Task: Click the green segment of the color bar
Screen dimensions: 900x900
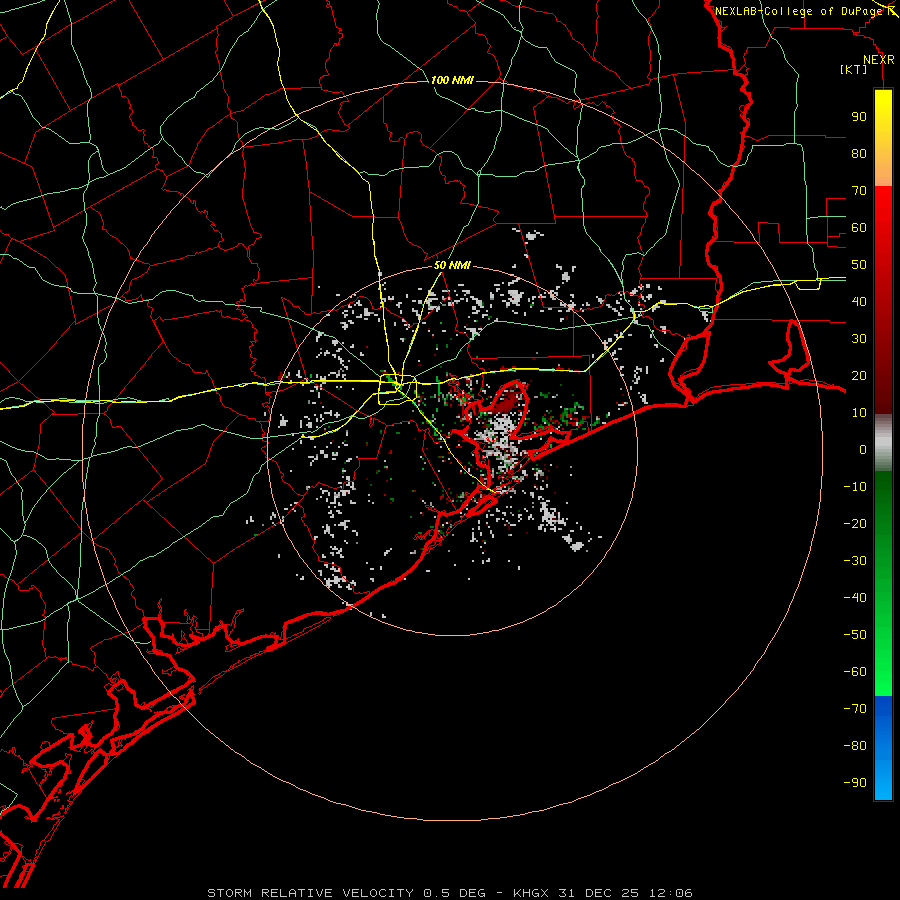Action: (883, 583)
